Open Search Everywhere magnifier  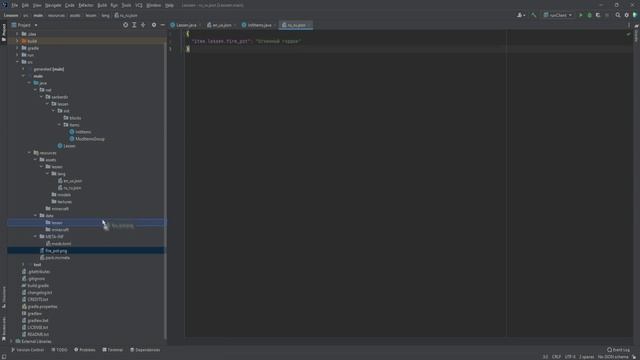click(618, 15)
